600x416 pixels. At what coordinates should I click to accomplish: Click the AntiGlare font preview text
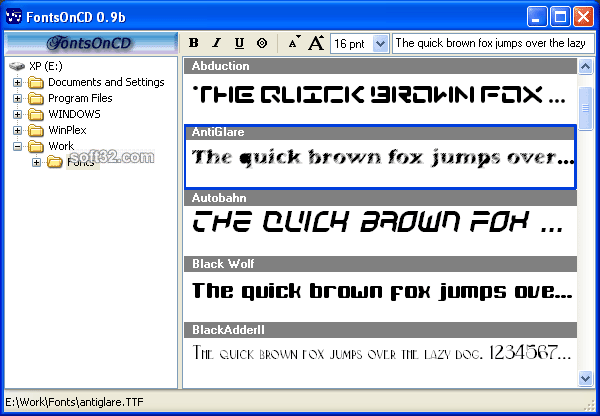tap(383, 158)
